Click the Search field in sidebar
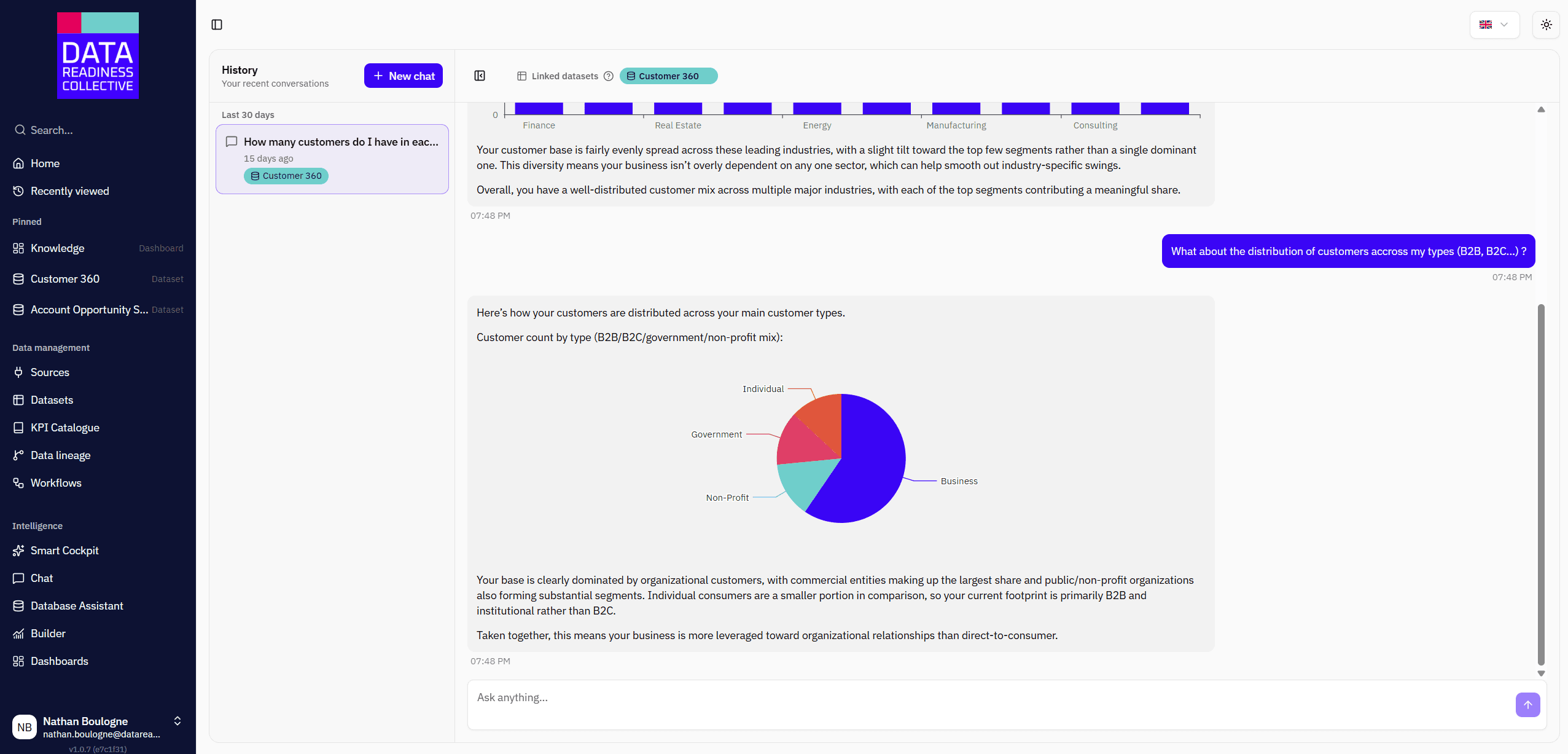 tap(98, 130)
